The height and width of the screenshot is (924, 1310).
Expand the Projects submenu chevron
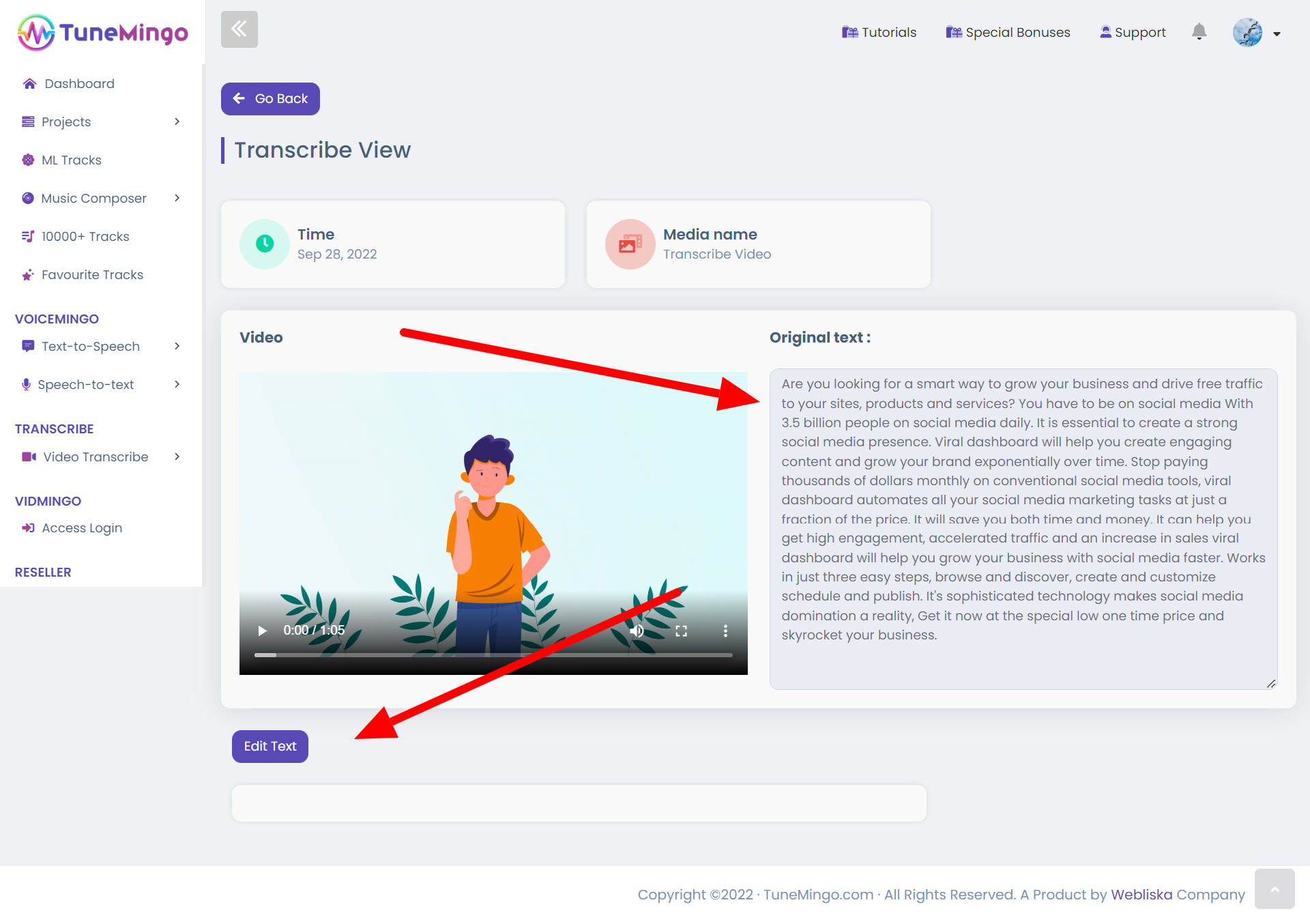[x=177, y=121]
